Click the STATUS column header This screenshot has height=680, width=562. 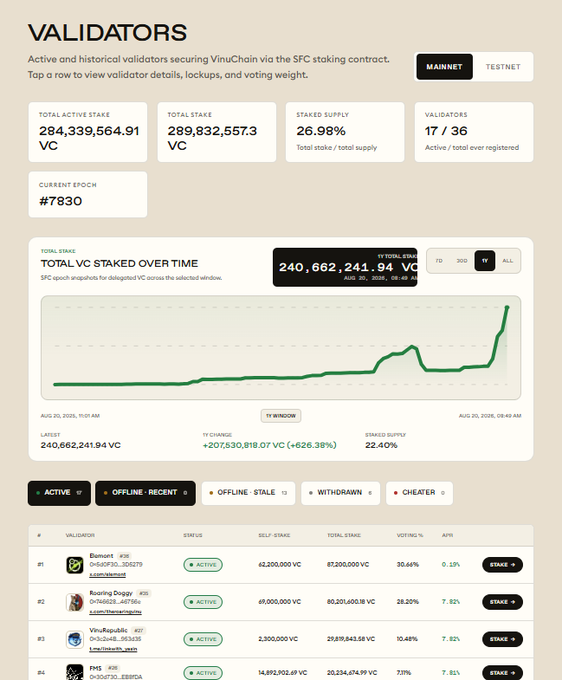click(x=193, y=536)
